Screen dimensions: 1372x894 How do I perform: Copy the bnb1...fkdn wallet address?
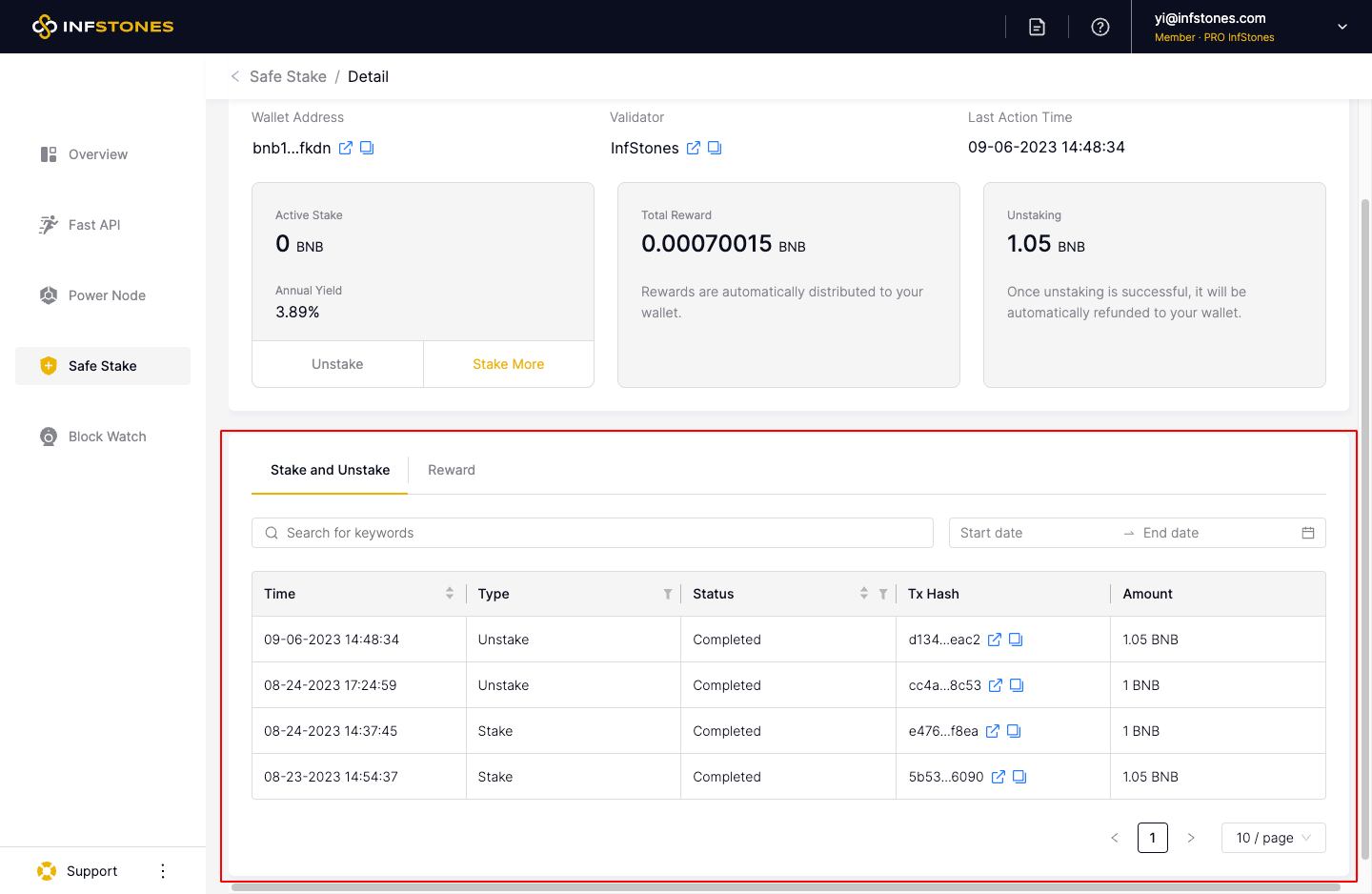[367, 148]
